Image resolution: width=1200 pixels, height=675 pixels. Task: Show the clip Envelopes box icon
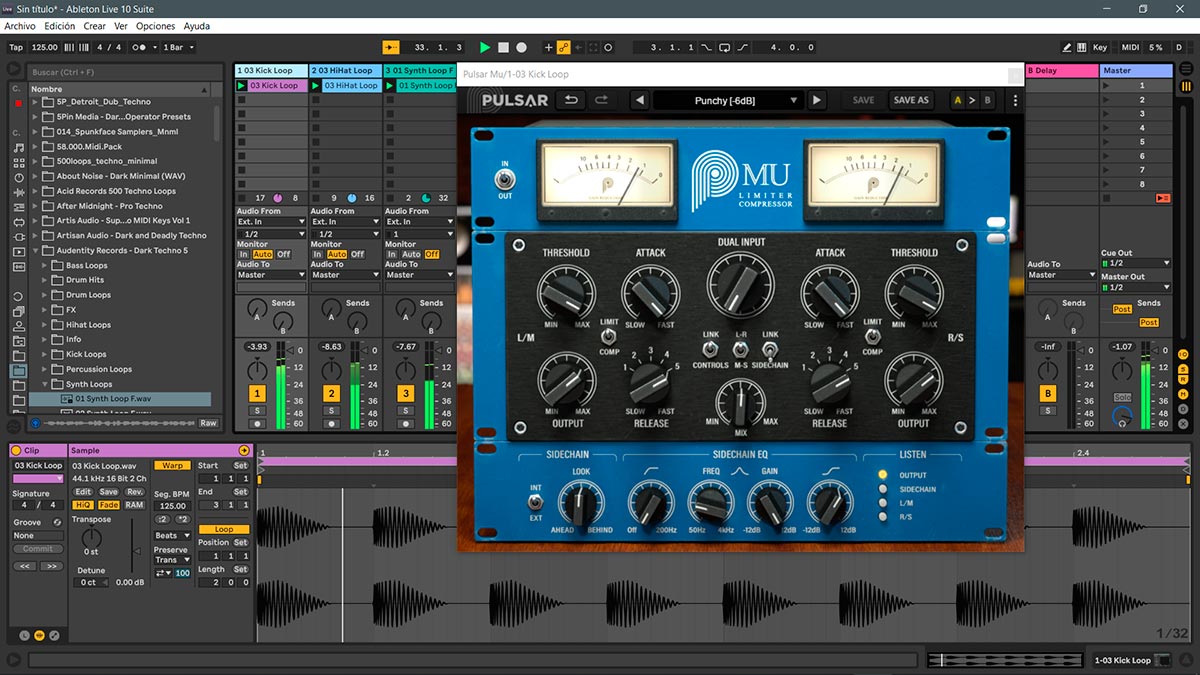54,635
